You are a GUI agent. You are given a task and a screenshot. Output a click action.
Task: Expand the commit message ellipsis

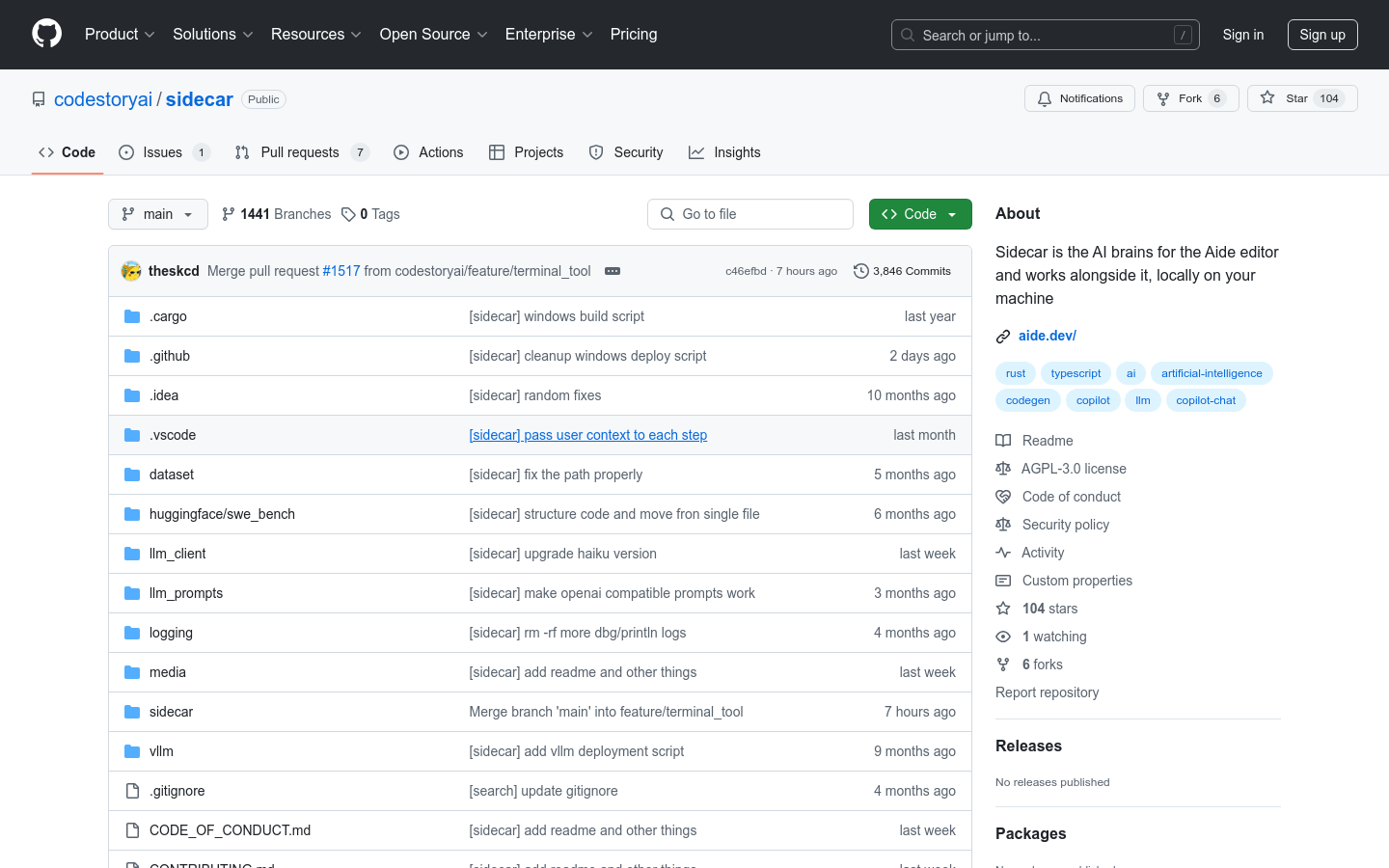pos(613,271)
